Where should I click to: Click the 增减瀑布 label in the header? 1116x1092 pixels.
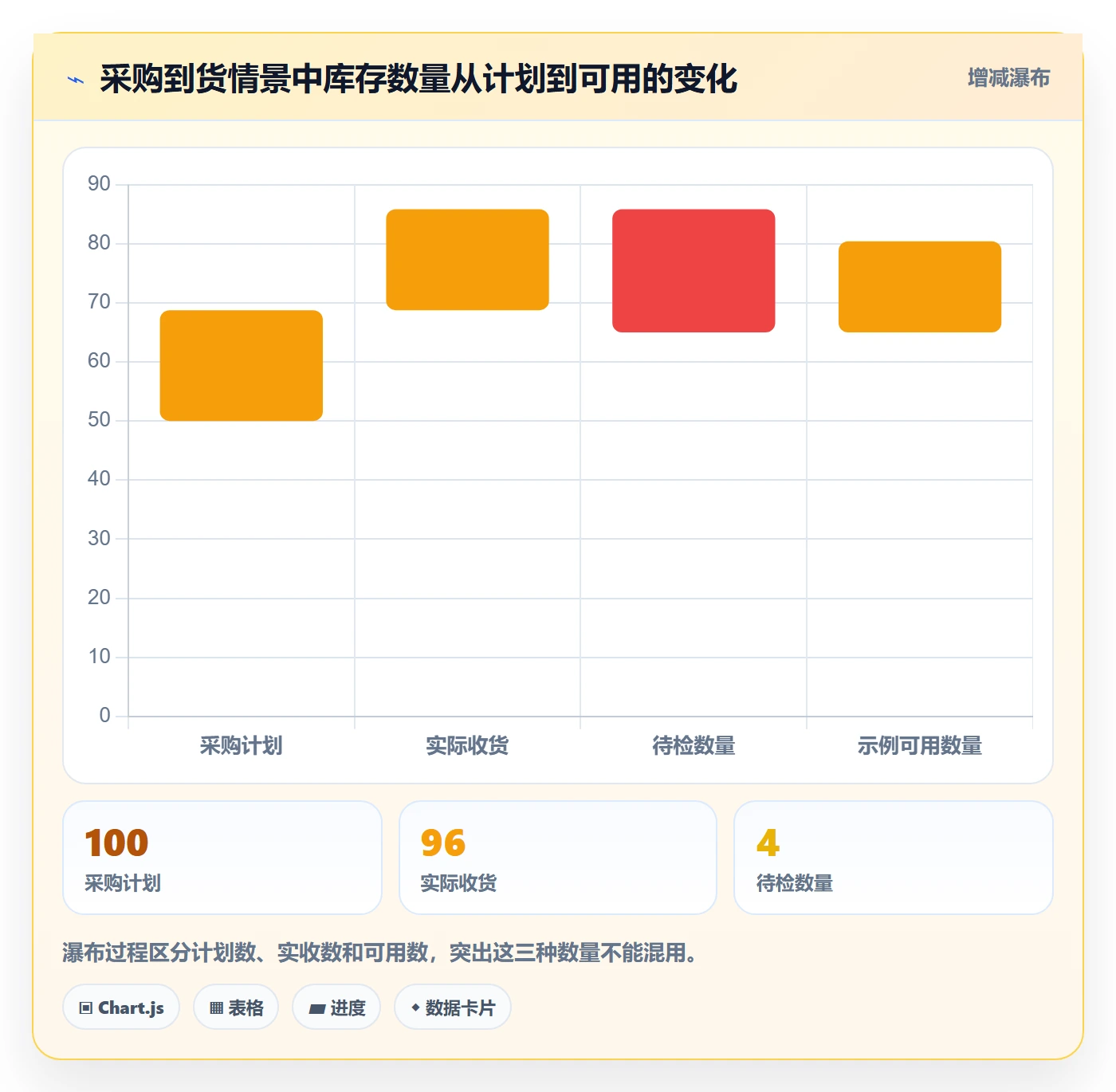[1008, 78]
